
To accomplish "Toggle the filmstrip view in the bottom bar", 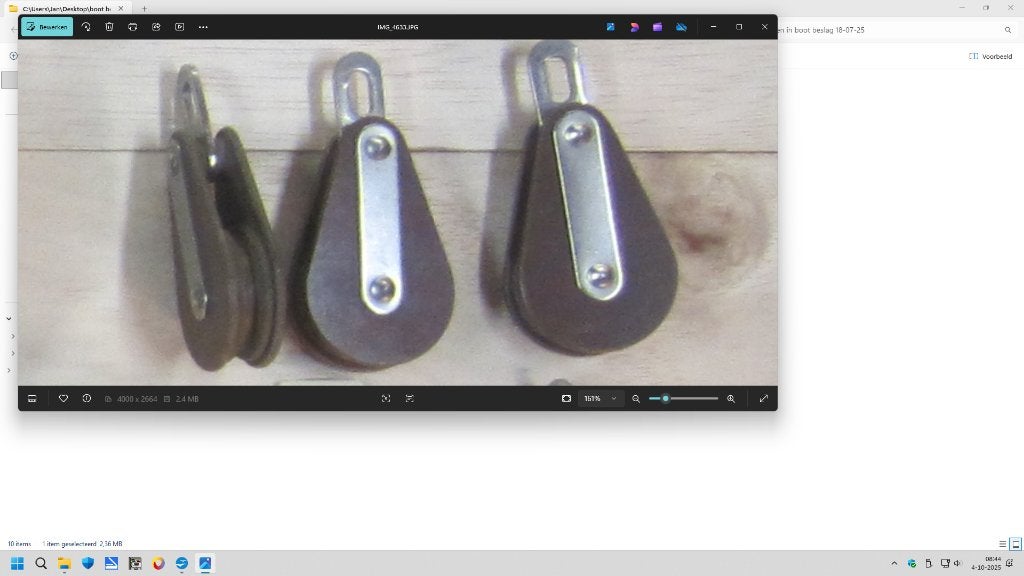I will (x=32, y=398).
